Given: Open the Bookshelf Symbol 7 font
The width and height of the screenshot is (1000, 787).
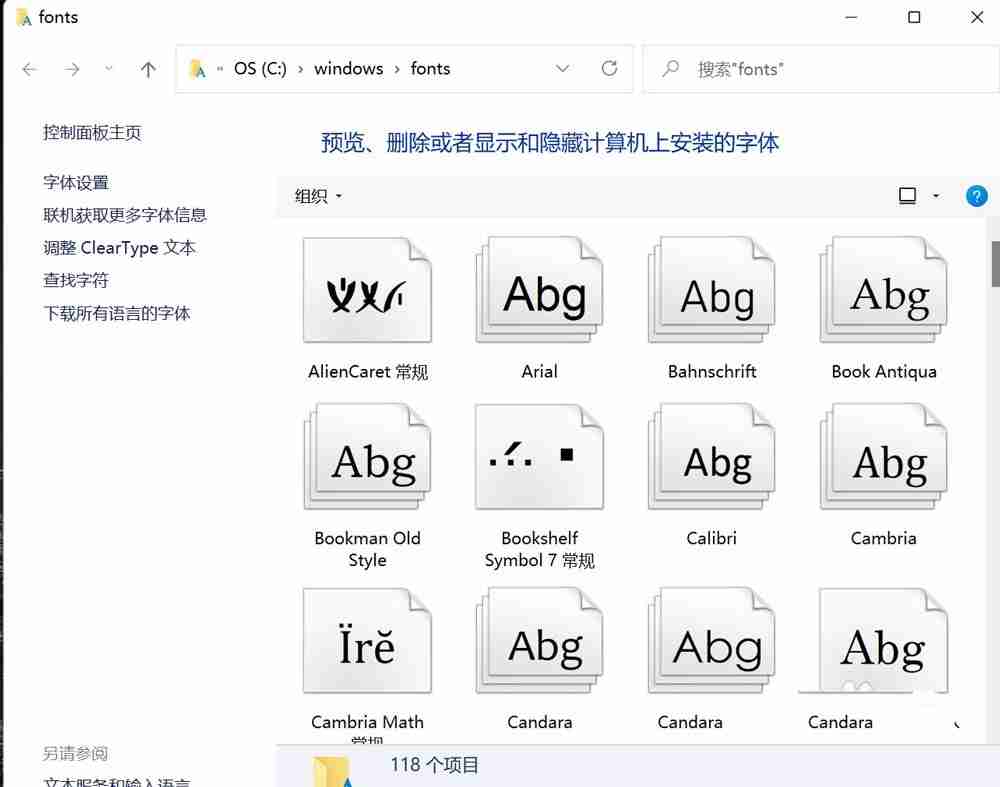Looking at the screenshot, I should pos(539,457).
